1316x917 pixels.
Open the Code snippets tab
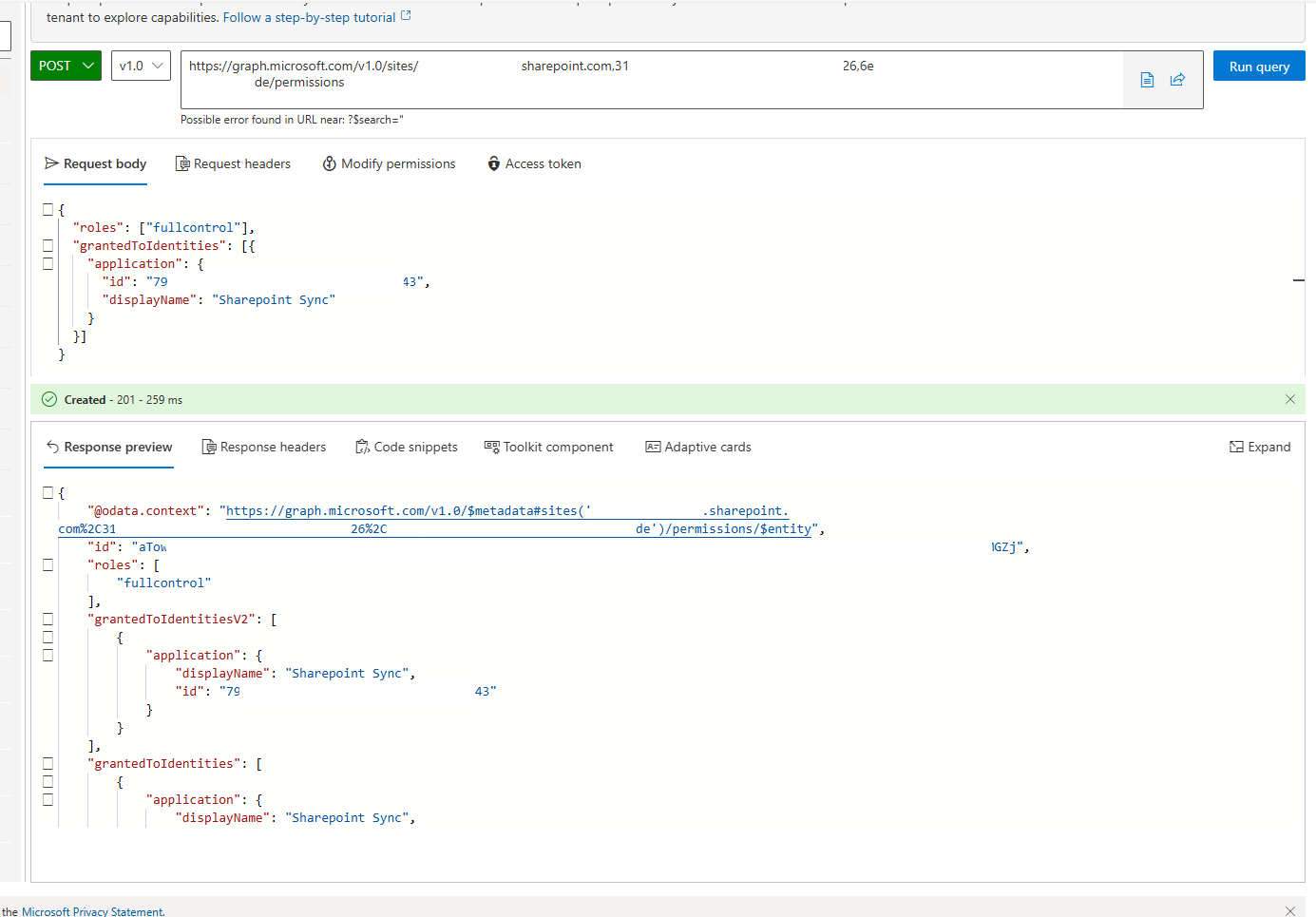point(406,447)
